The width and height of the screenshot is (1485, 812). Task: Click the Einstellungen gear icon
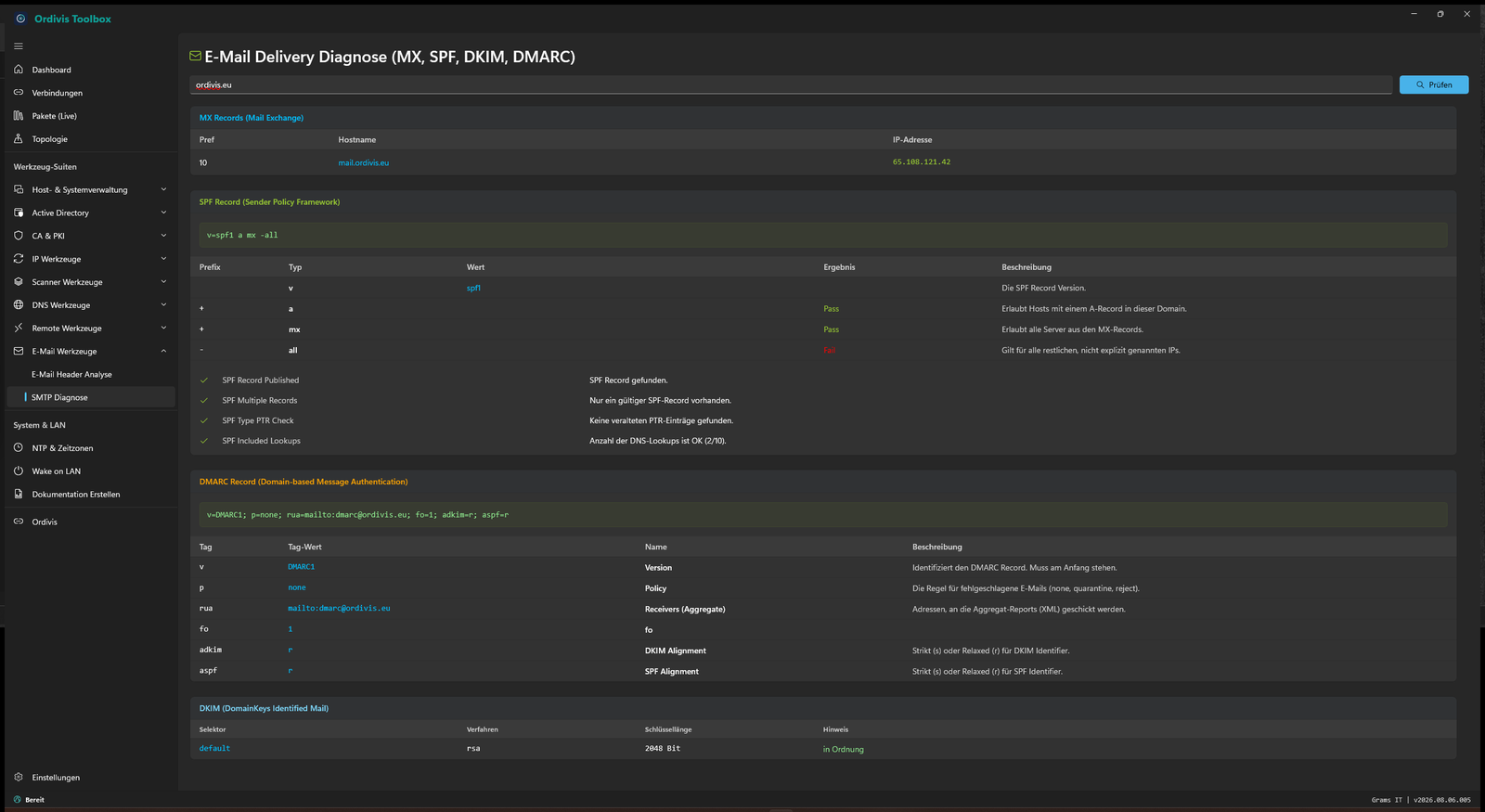point(19,778)
